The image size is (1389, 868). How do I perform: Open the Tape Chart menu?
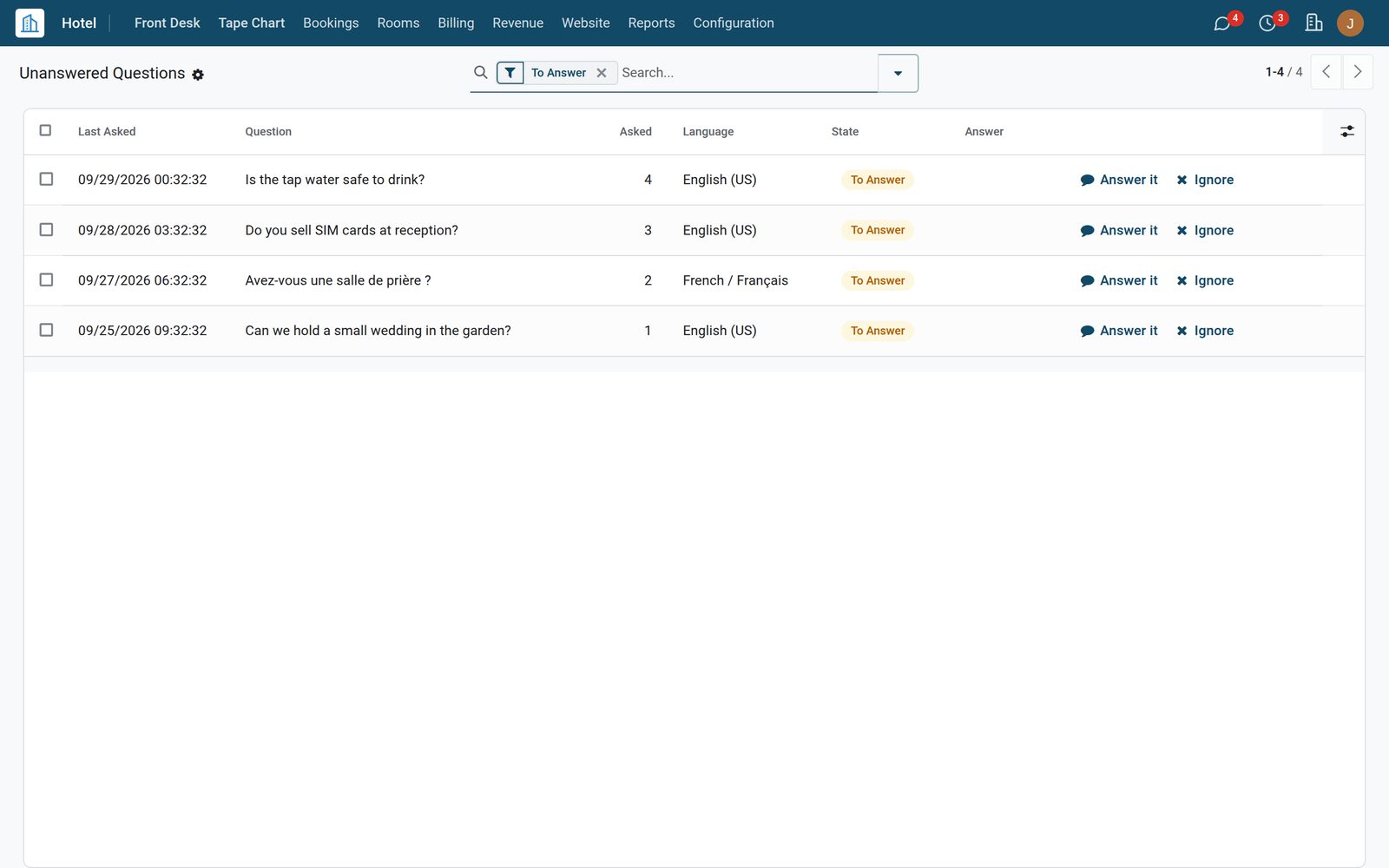click(251, 23)
